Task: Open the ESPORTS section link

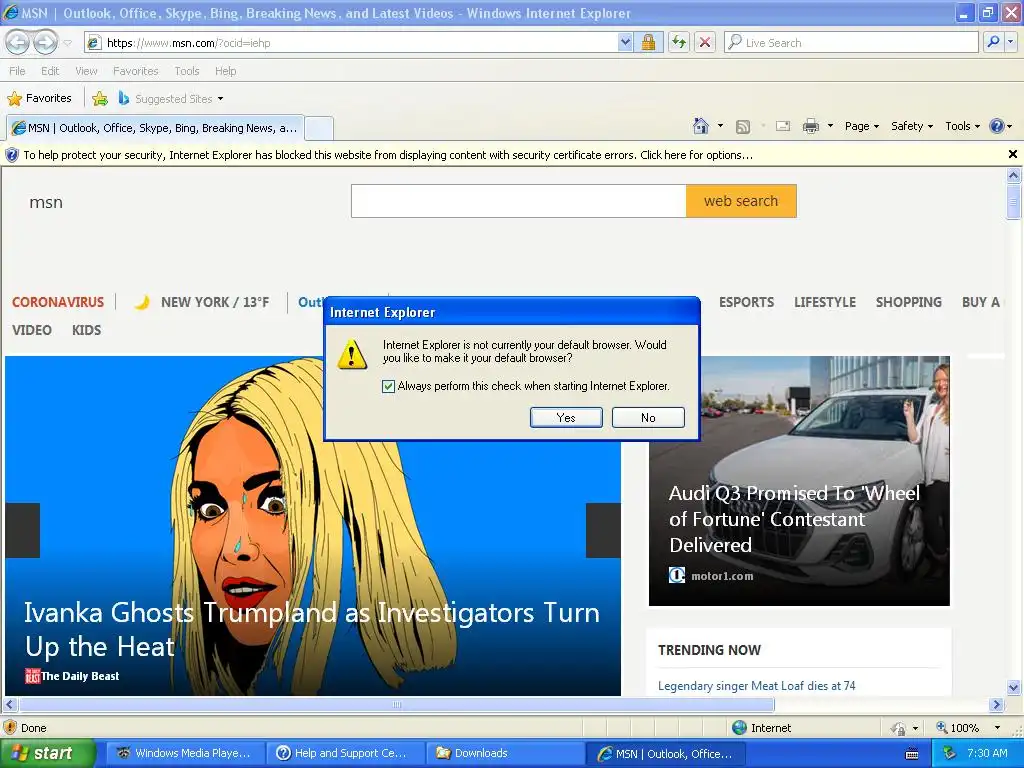Action: click(x=746, y=302)
